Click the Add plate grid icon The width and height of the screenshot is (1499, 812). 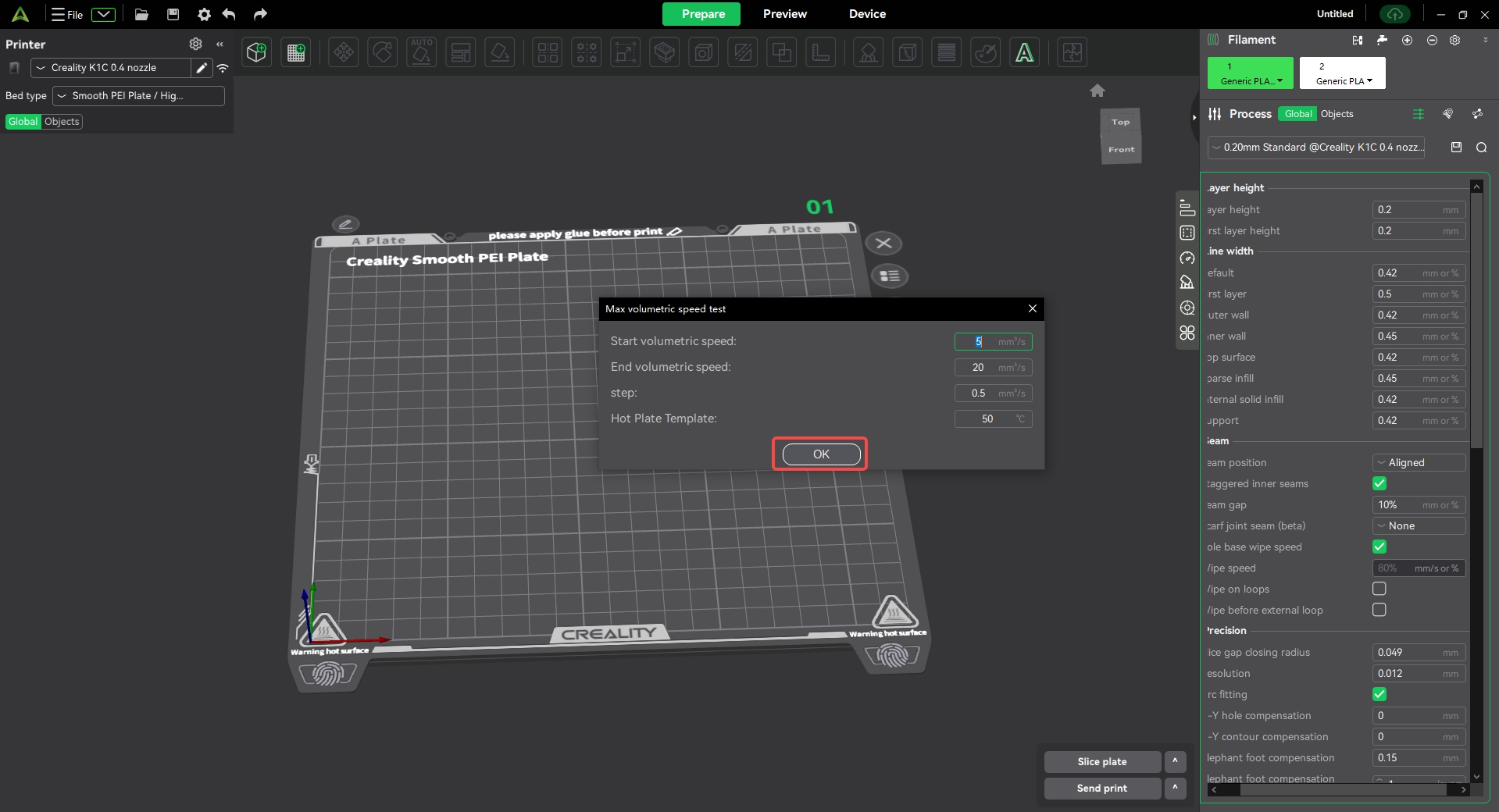296,52
